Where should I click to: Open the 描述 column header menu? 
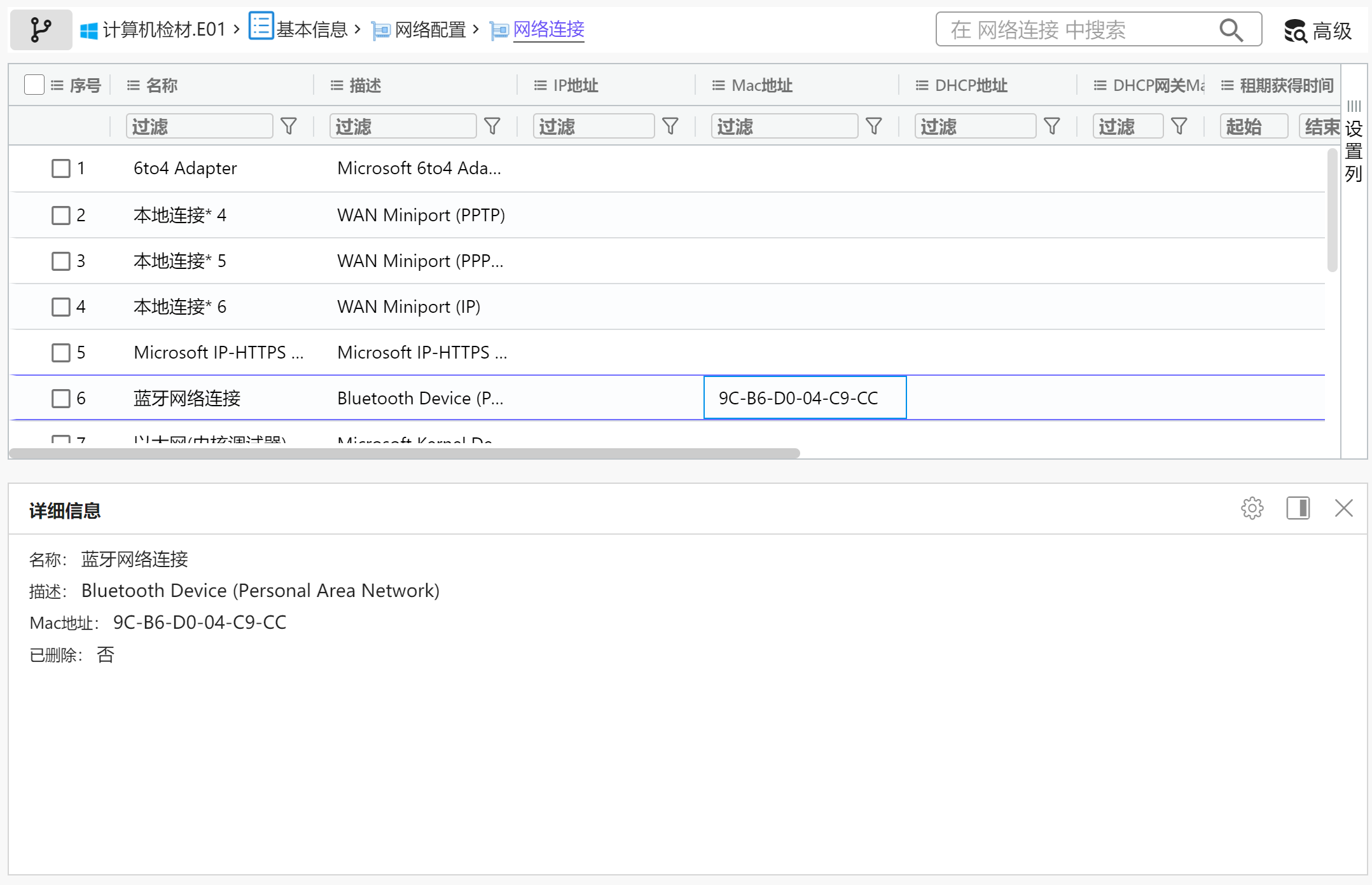[x=337, y=85]
